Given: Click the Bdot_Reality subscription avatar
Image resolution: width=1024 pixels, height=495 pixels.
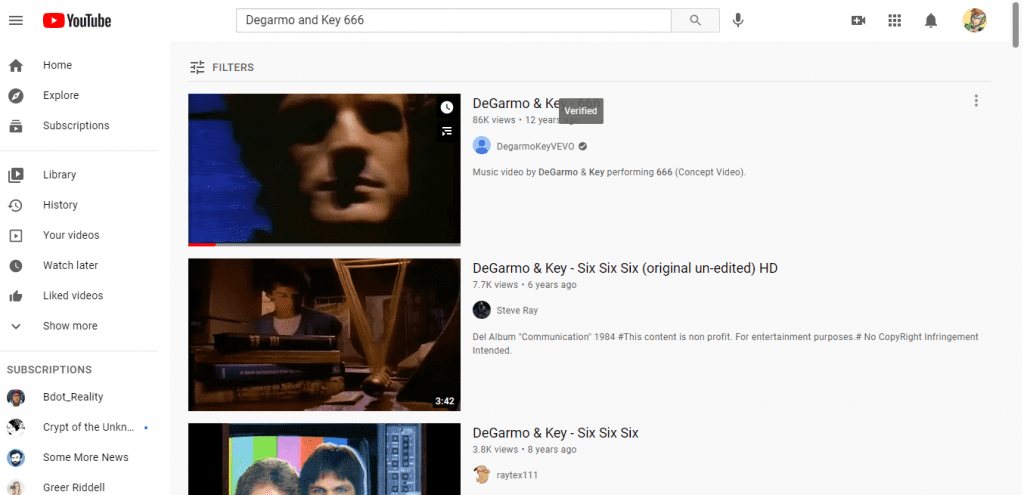Looking at the screenshot, I should 16,397.
